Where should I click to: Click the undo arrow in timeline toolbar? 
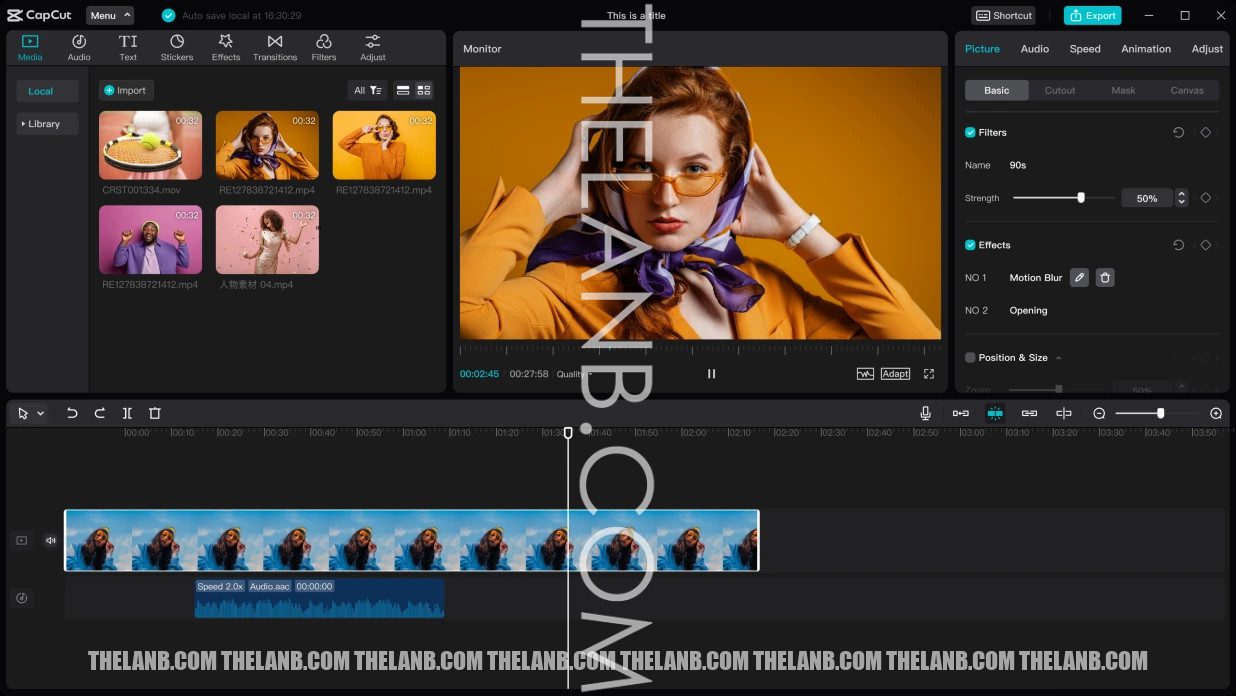pyautogui.click(x=72, y=413)
